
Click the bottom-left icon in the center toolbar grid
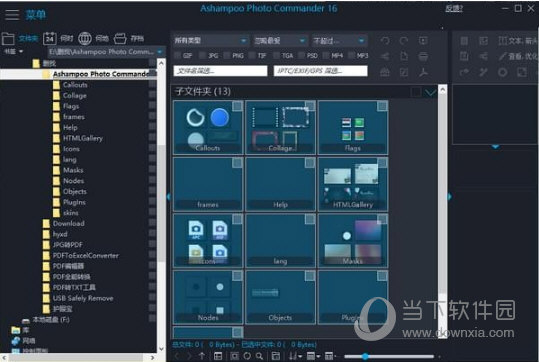tap(385, 72)
